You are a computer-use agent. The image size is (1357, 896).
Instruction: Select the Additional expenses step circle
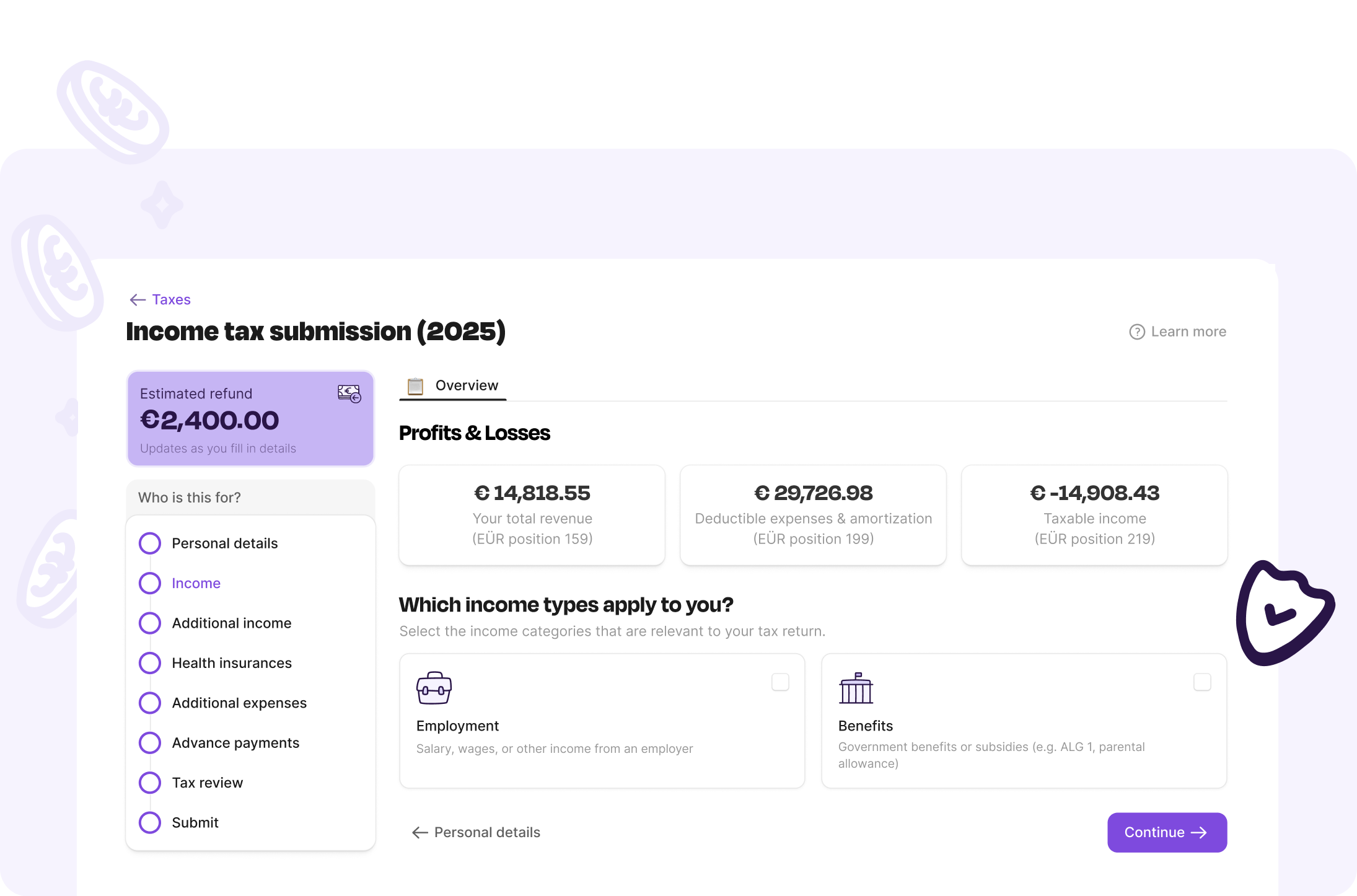(150, 703)
